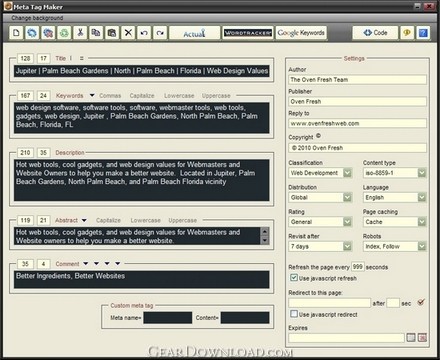Convert Abstract to Lowercase
Screen dimensions: 440x360
(145, 220)
